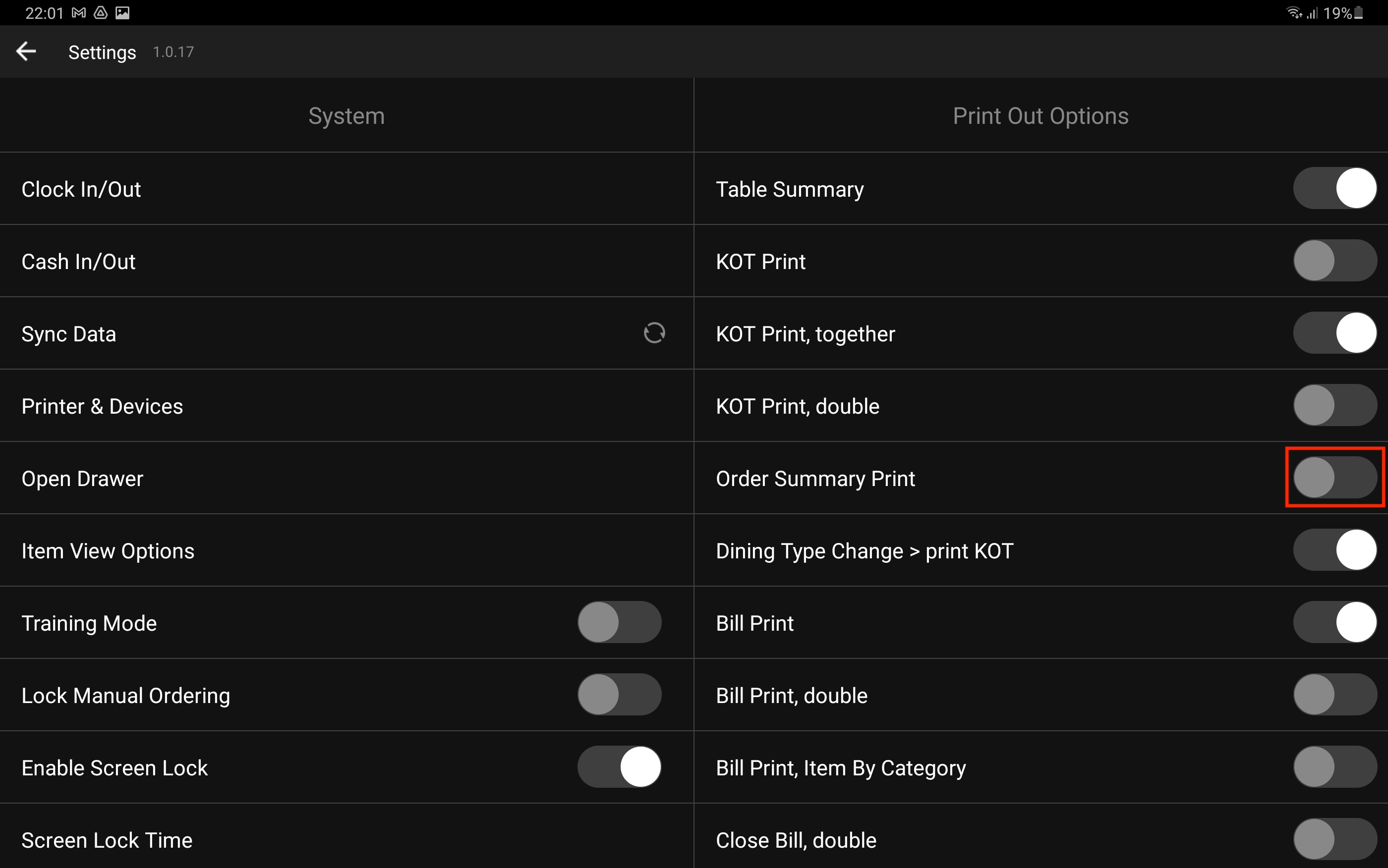Tap the Gmail notification icon

pyautogui.click(x=79, y=12)
